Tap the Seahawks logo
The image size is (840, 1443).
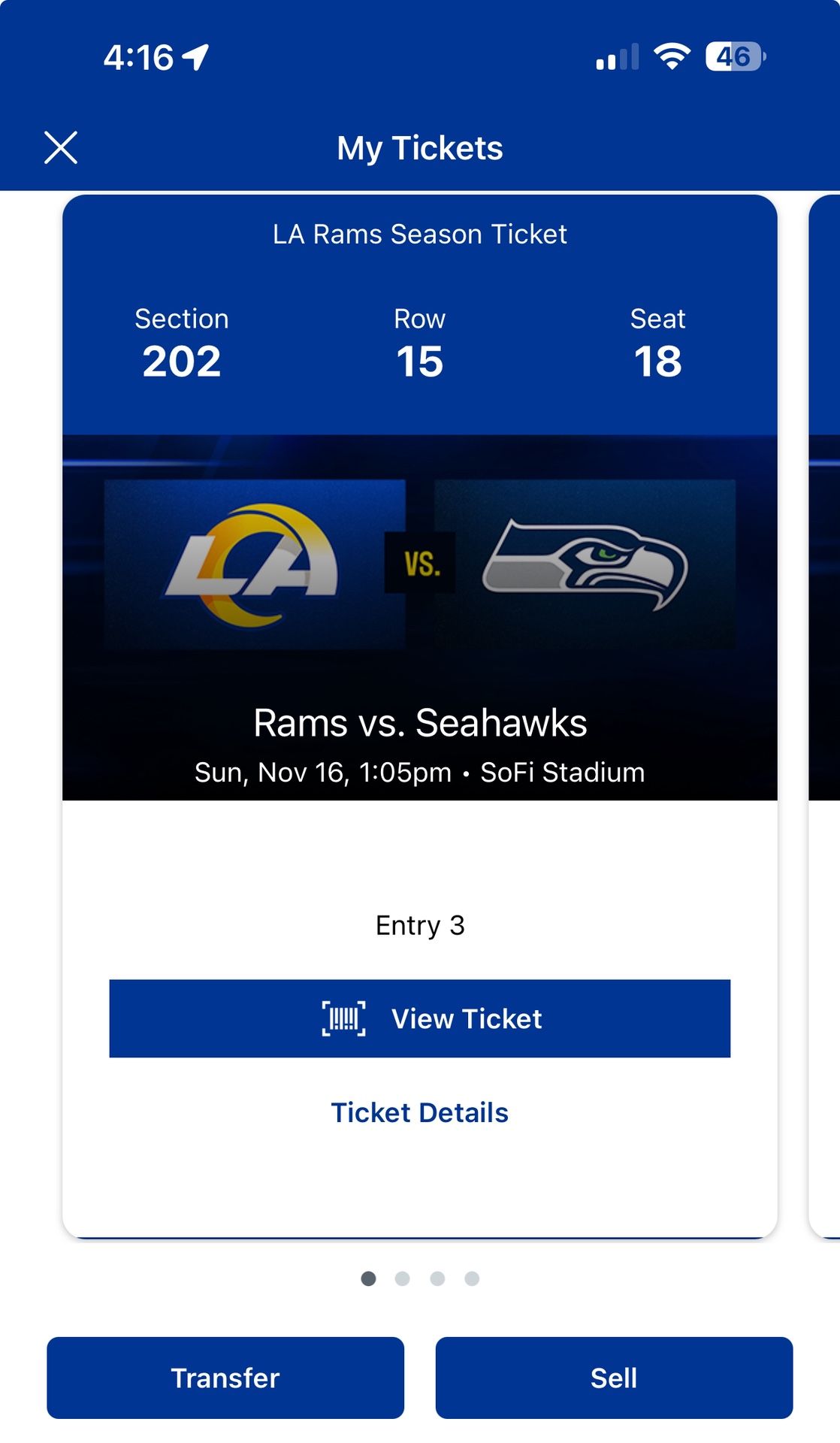click(585, 565)
